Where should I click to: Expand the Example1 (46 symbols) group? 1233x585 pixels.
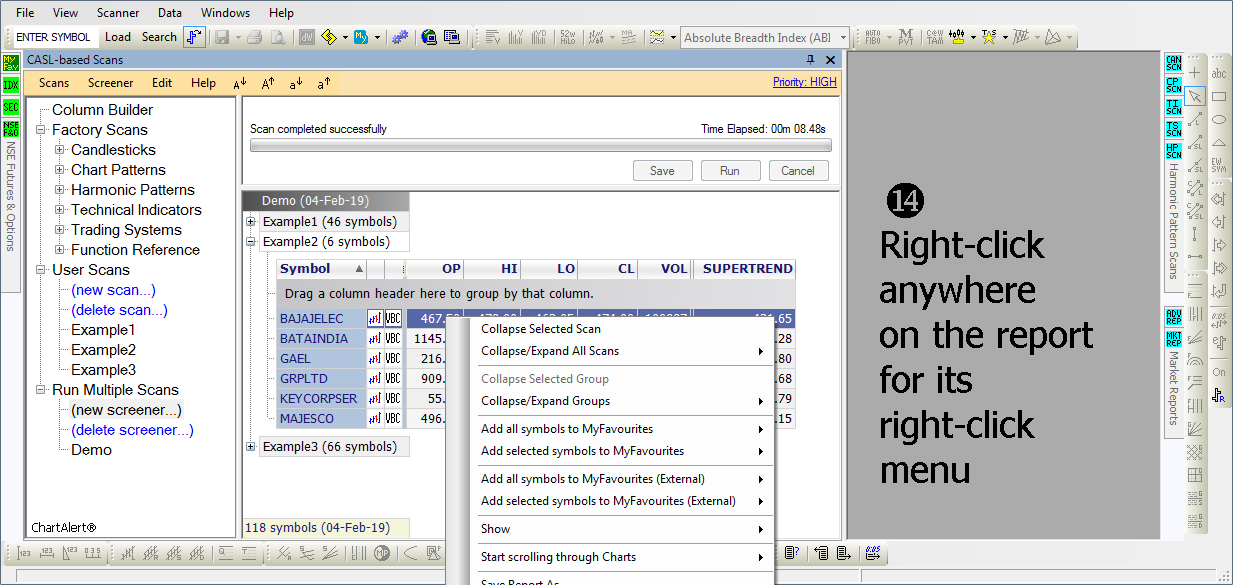pos(250,222)
